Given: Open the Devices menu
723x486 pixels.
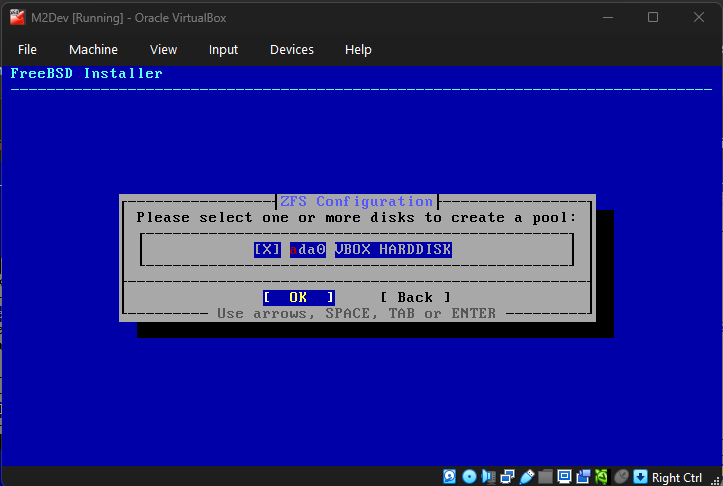Looking at the screenshot, I should (291, 49).
